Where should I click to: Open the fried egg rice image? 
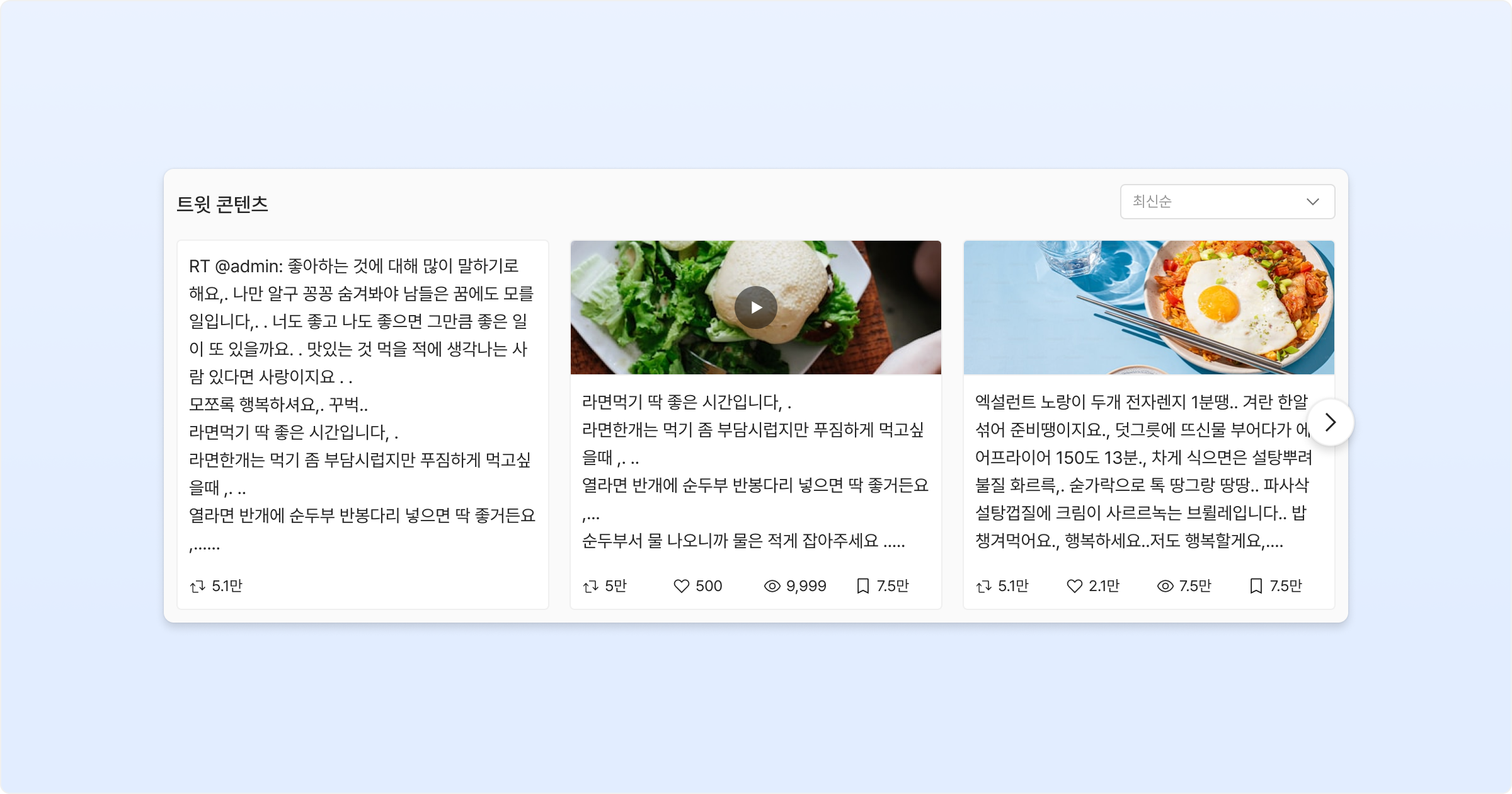coord(1149,308)
